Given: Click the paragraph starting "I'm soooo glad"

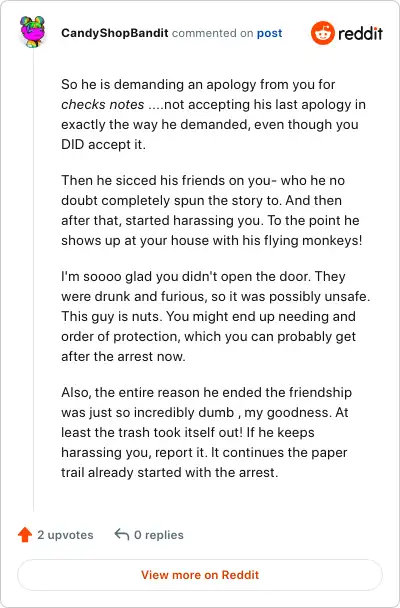Looking at the screenshot, I should click(x=216, y=316).
